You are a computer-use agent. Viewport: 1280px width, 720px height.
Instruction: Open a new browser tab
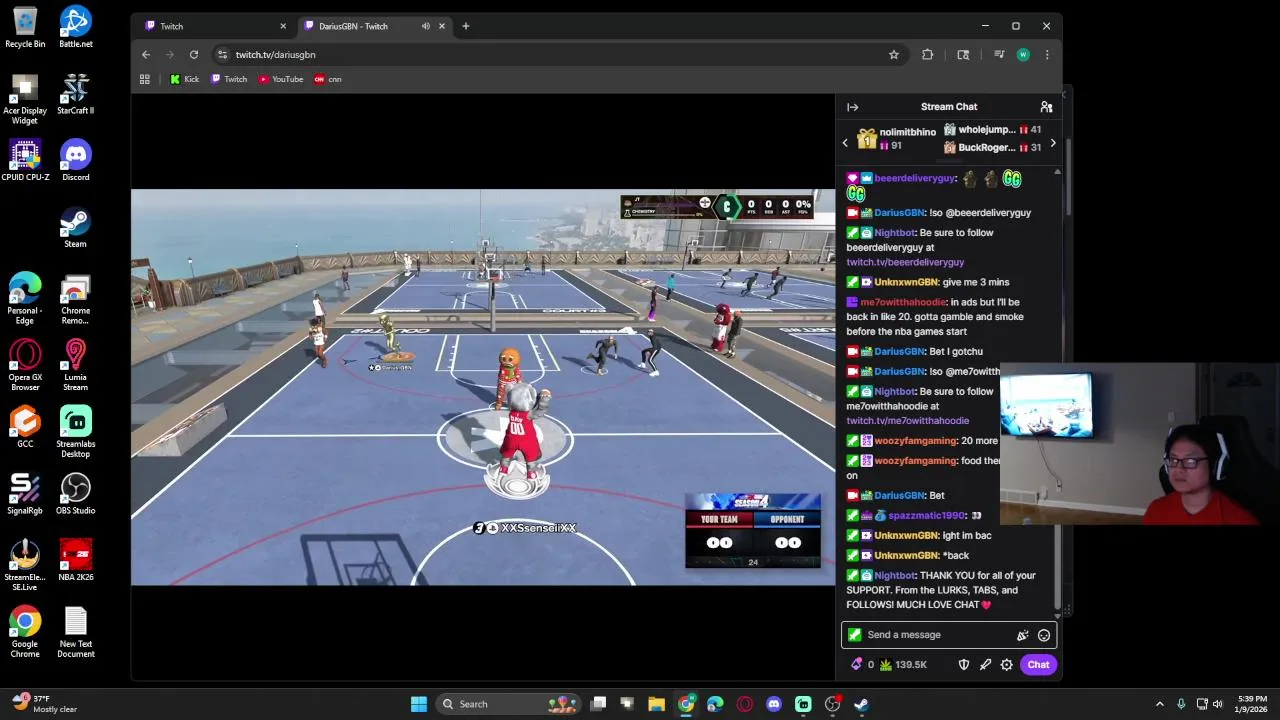point(465,26)
